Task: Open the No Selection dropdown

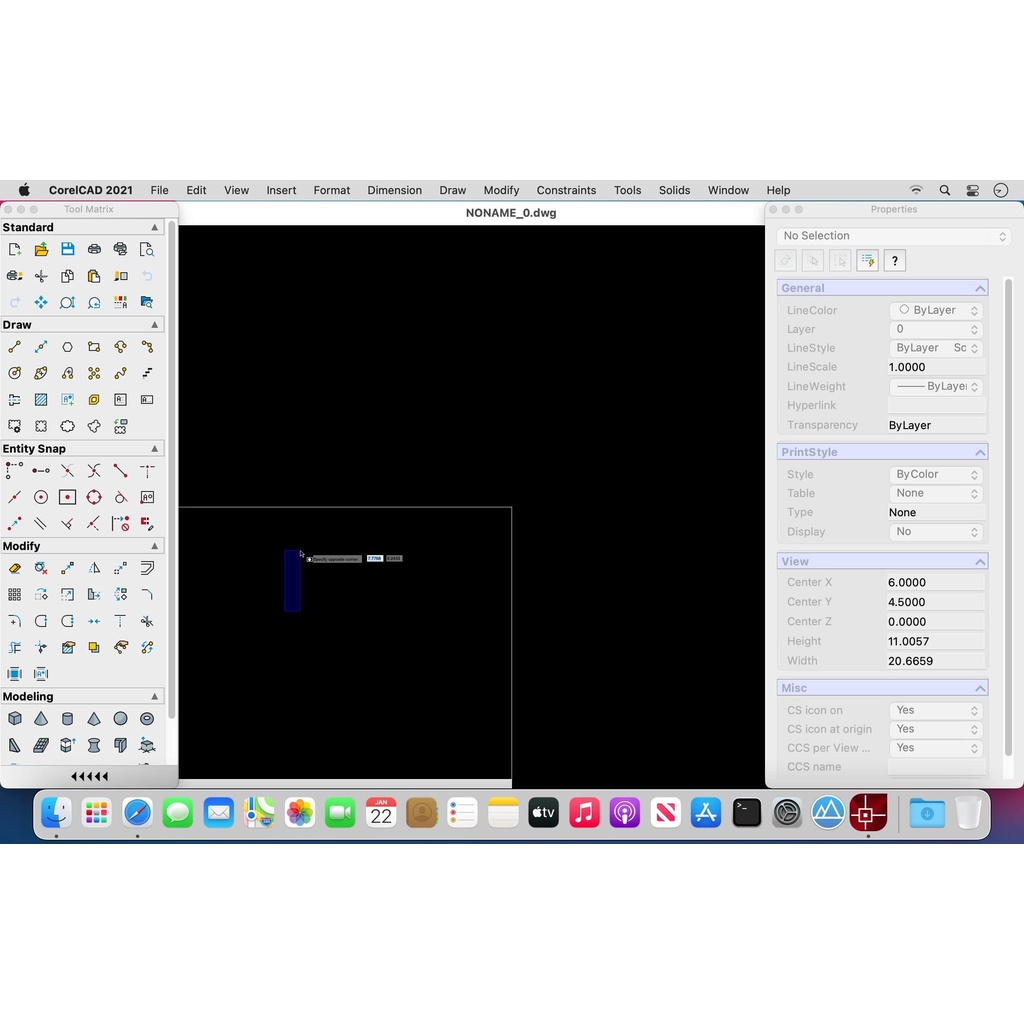Action: coord(893,236)
